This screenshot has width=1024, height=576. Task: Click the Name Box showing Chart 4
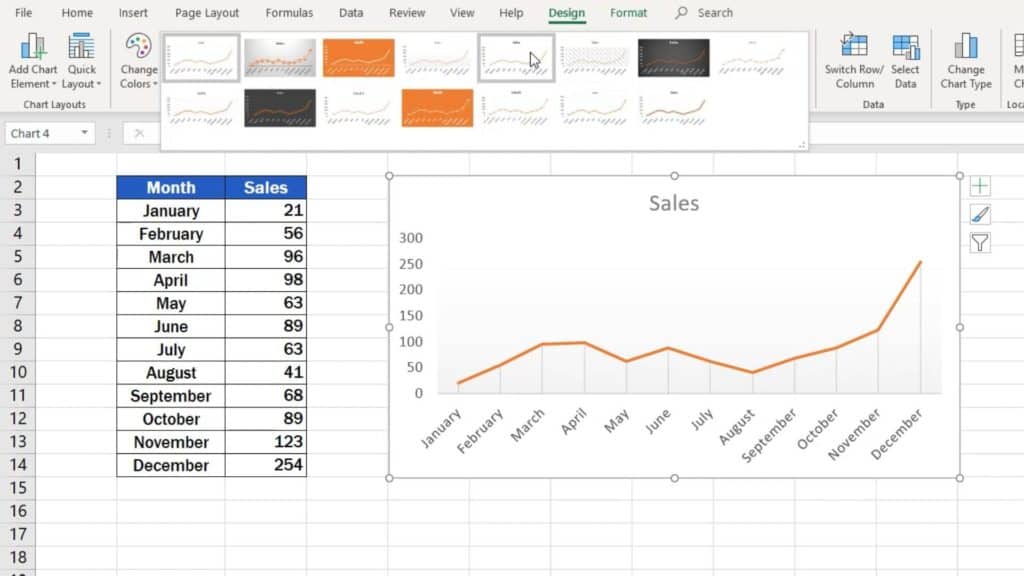(42, 133)
